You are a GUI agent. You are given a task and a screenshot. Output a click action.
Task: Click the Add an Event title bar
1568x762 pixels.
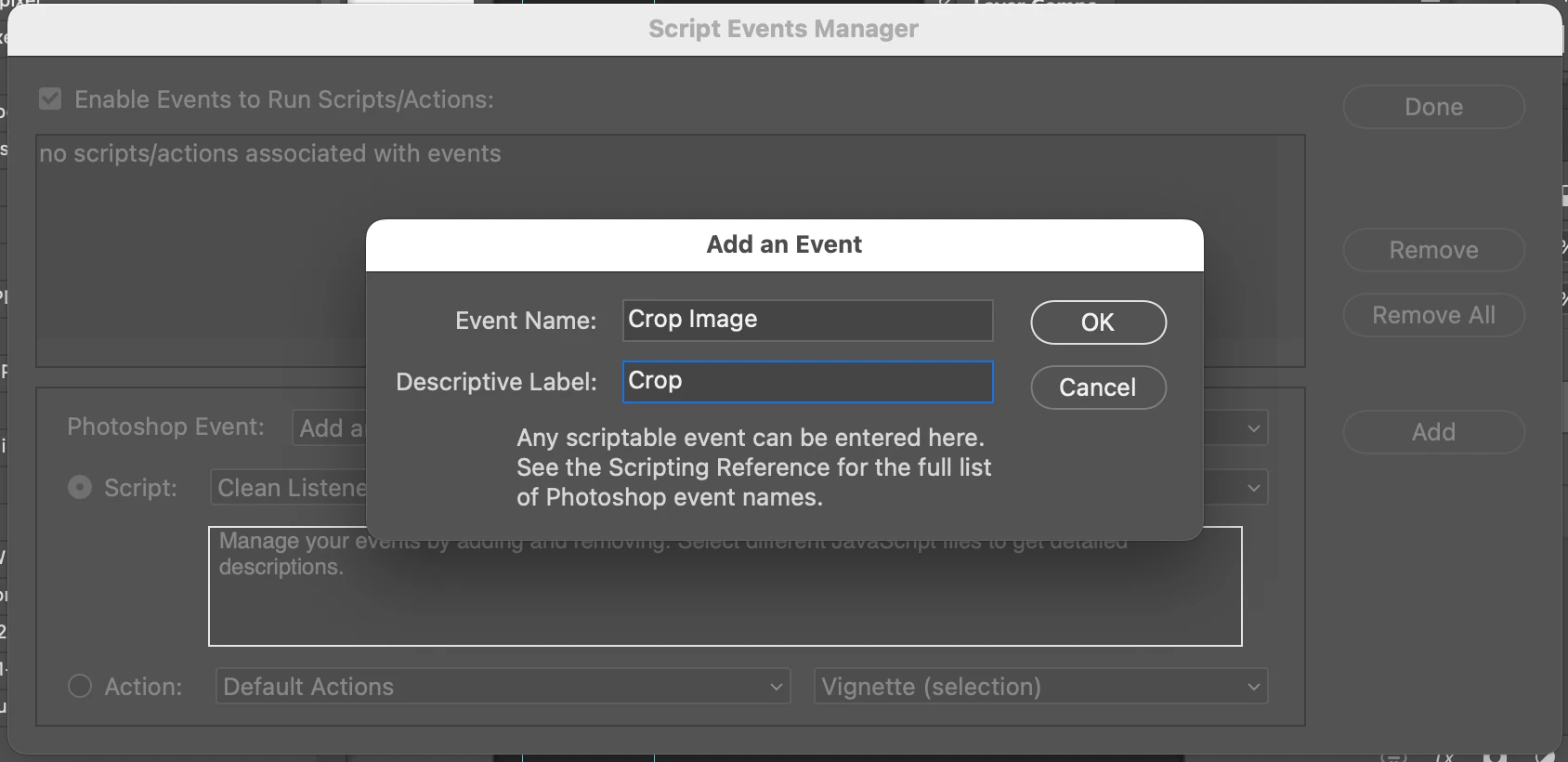click(784, 244)
